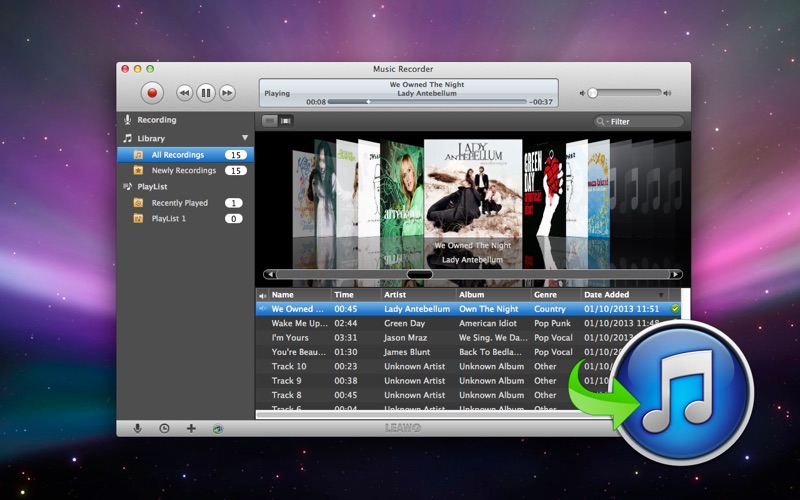Seek within the song progress bar

pos(427,102)
